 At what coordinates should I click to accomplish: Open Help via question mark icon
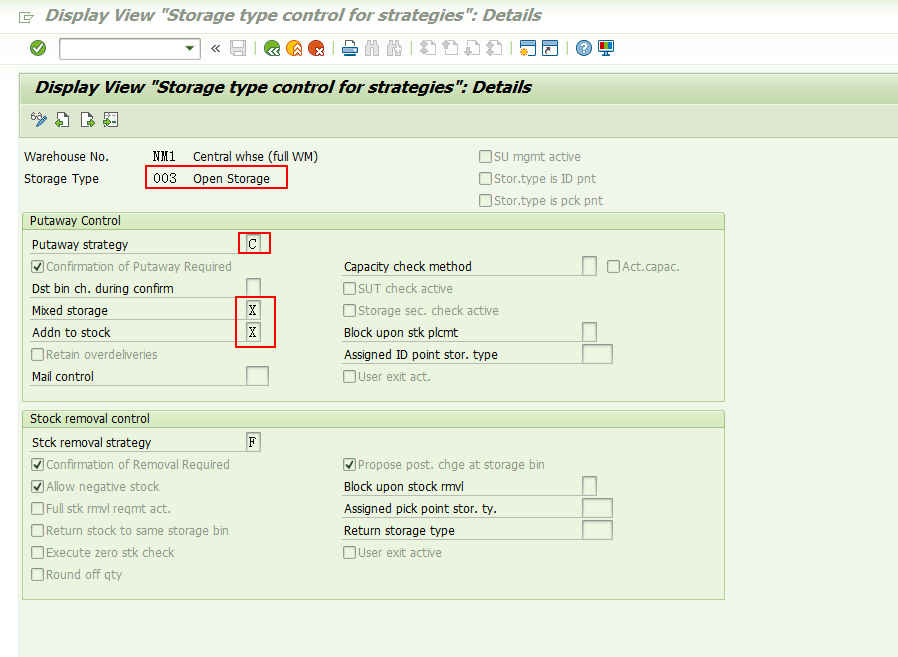tap(584, 48)
